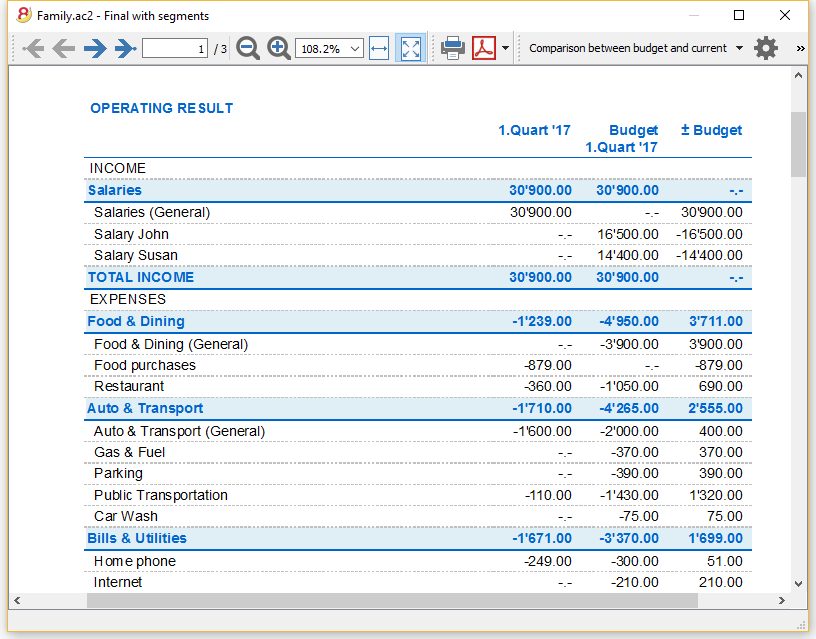Select Internet row
The height and width of the screenshot is (639, 816).
418,582
